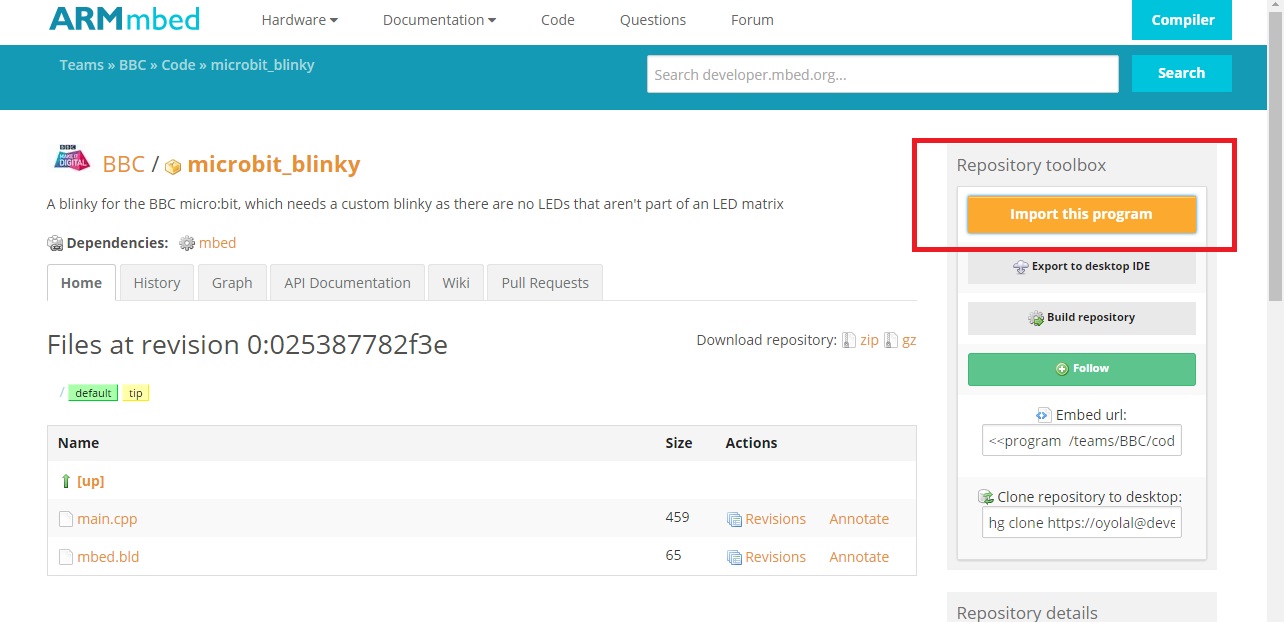Viewport: 1284px width, 622px height.
Task: Click the Revisions icon for main.cpp
Action: click(734, 519)
